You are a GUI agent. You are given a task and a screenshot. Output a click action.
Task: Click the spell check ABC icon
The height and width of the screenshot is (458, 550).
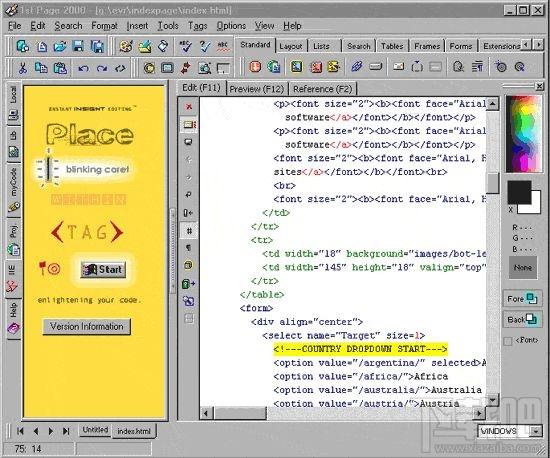186,46
